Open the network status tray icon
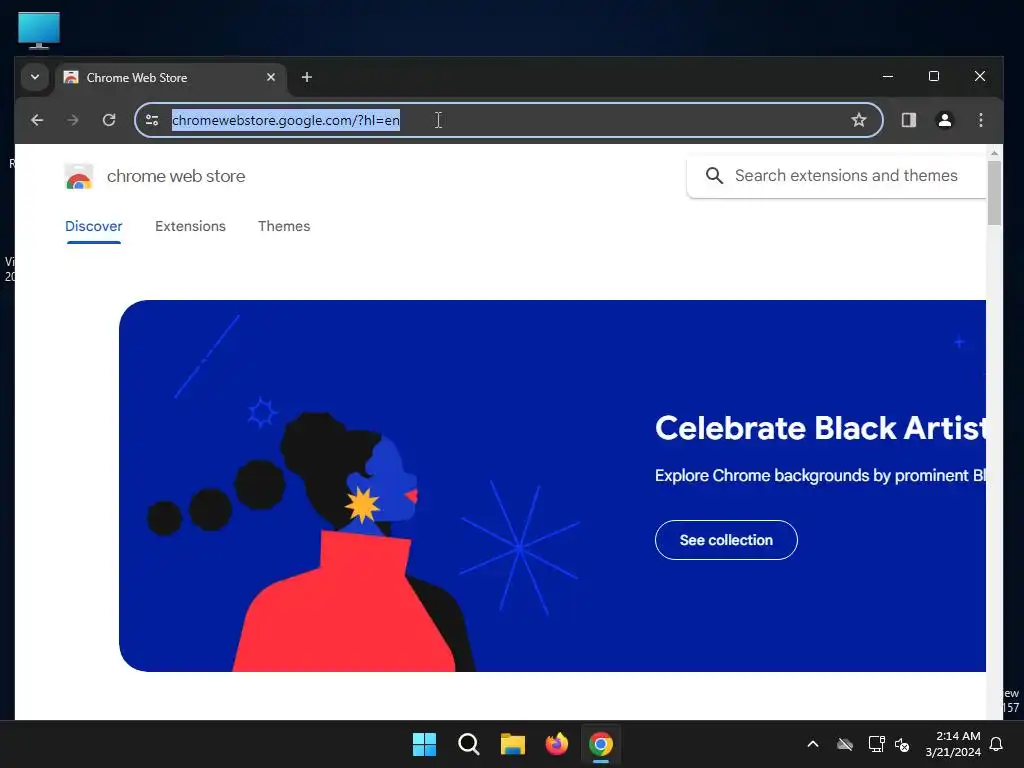Viewport: 1024px width, 768px height. (876, 744)
